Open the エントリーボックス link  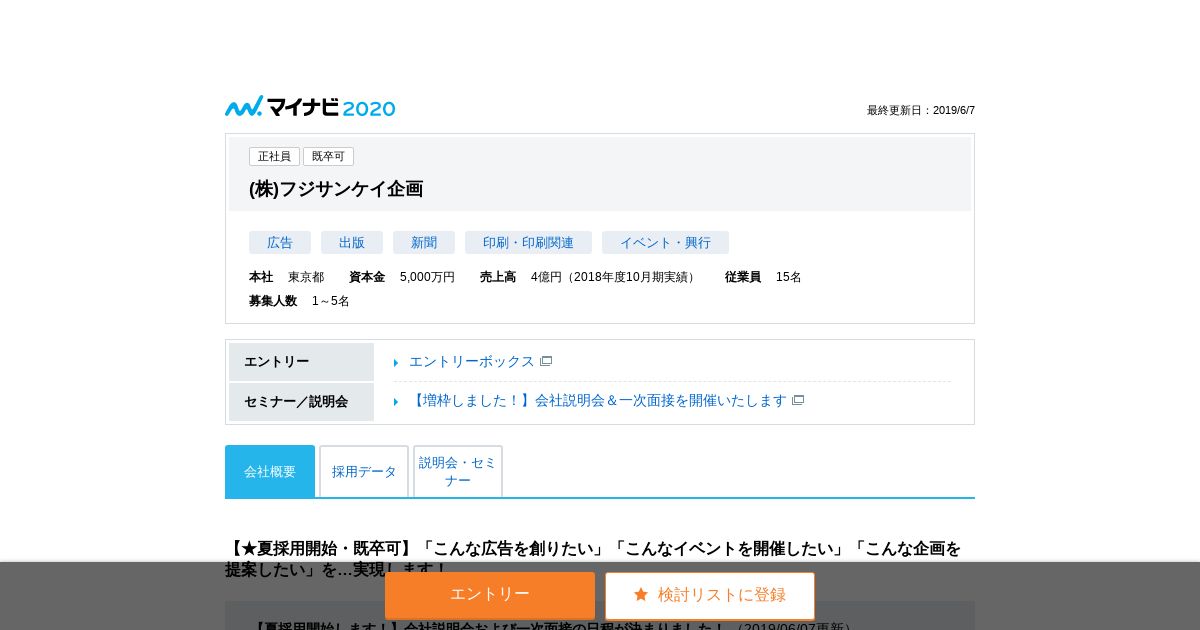[472, 361]
